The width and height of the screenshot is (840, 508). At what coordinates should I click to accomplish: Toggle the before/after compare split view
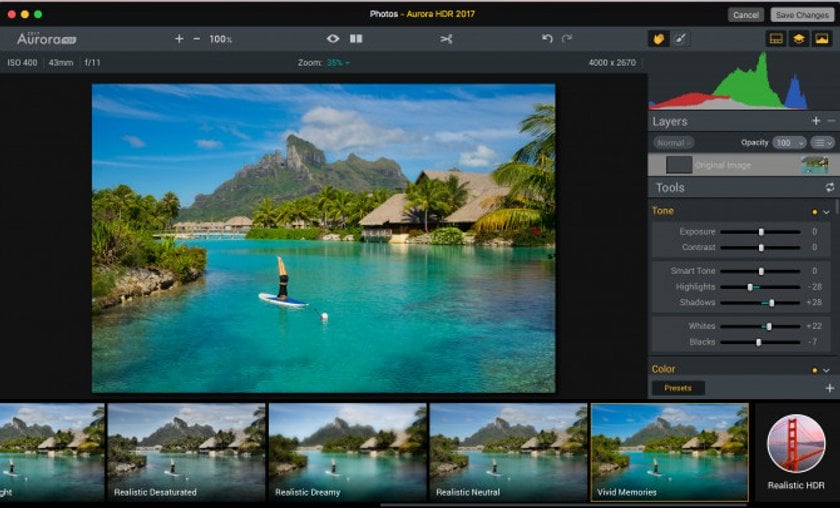click(356, 39)
